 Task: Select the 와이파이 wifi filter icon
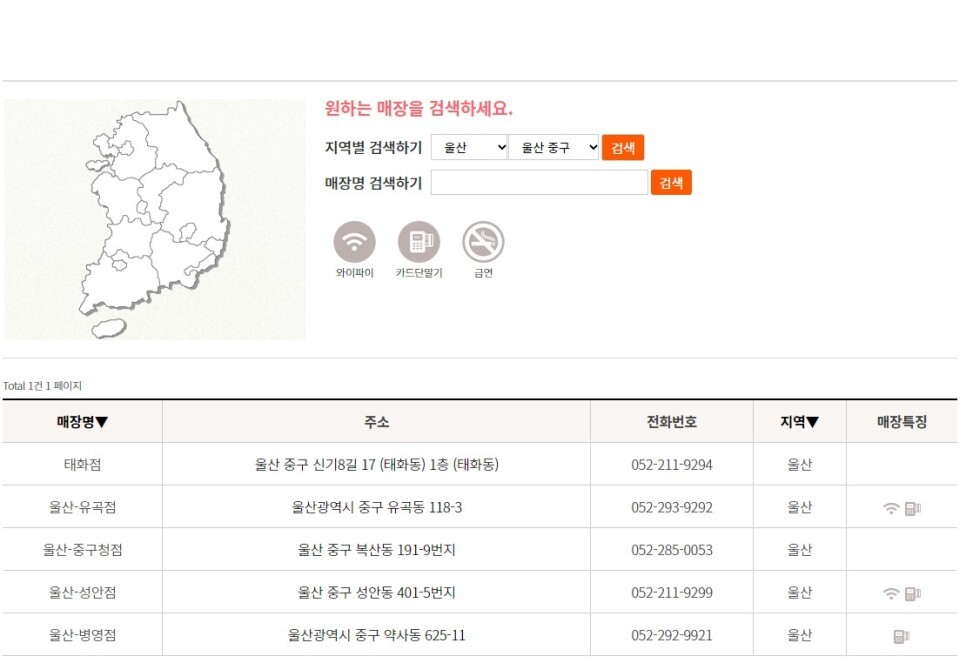coord(354,242)
